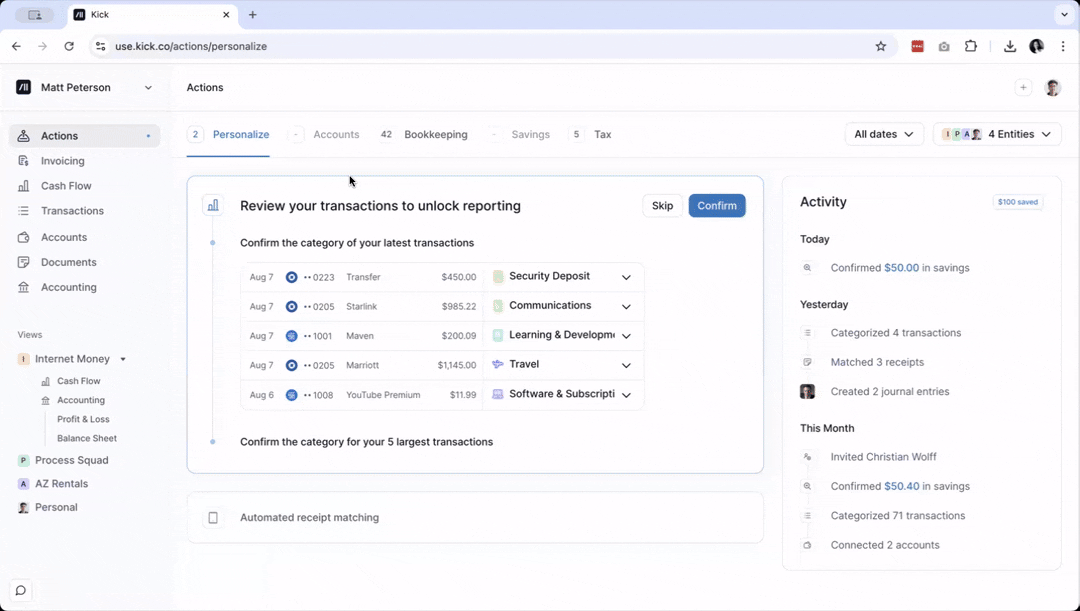Image resolution: width=1080 pixels, height=611 pixels.
Task: Switch to the Tax tab
Action: click(602, 134)
